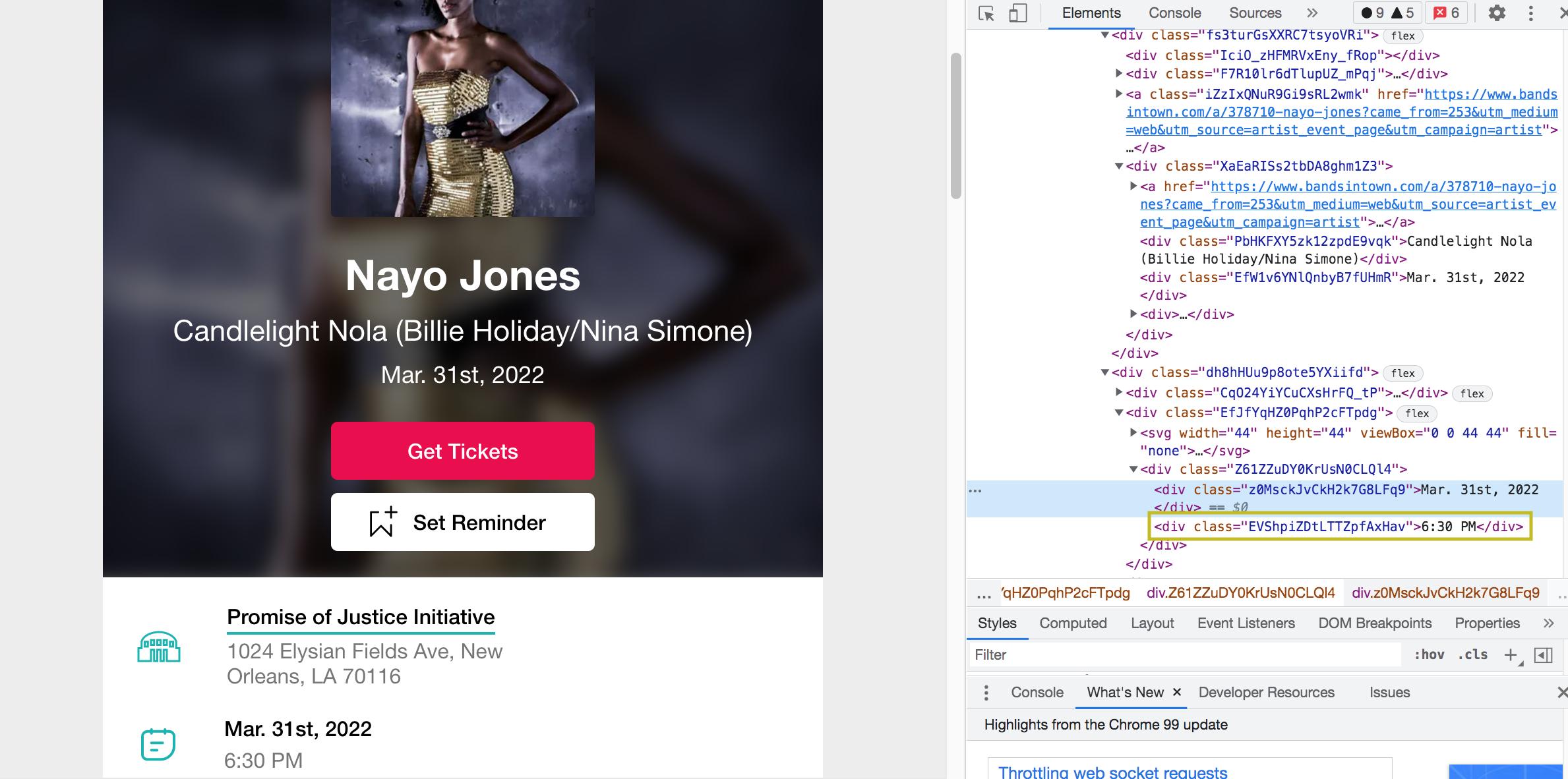This screenshot has width=1568, height=779.
Task: Open the DOM Breakpoints sub-tab
Action: [1375, 623]
